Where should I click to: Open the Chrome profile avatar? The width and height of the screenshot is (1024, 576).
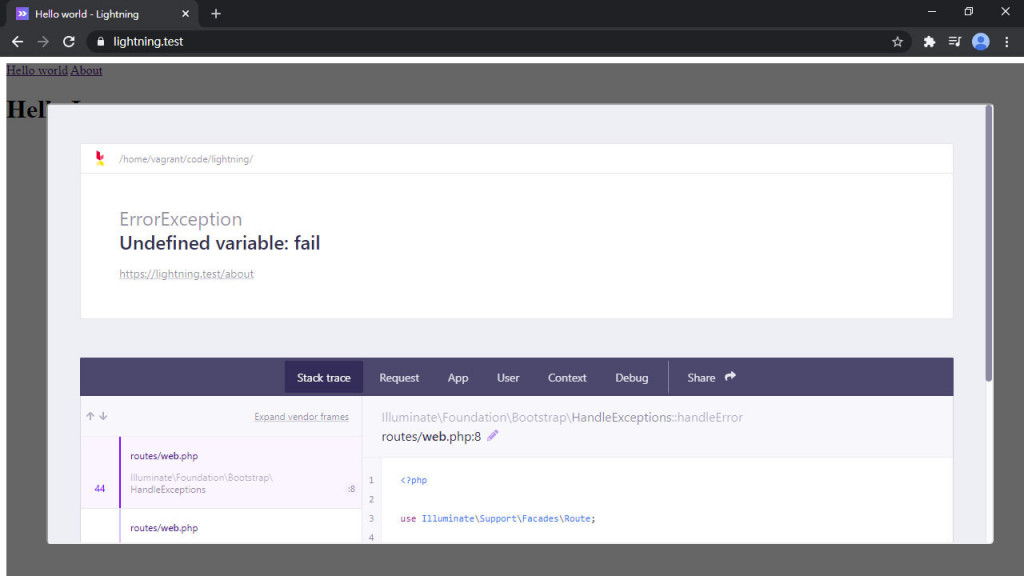[980, 42]
